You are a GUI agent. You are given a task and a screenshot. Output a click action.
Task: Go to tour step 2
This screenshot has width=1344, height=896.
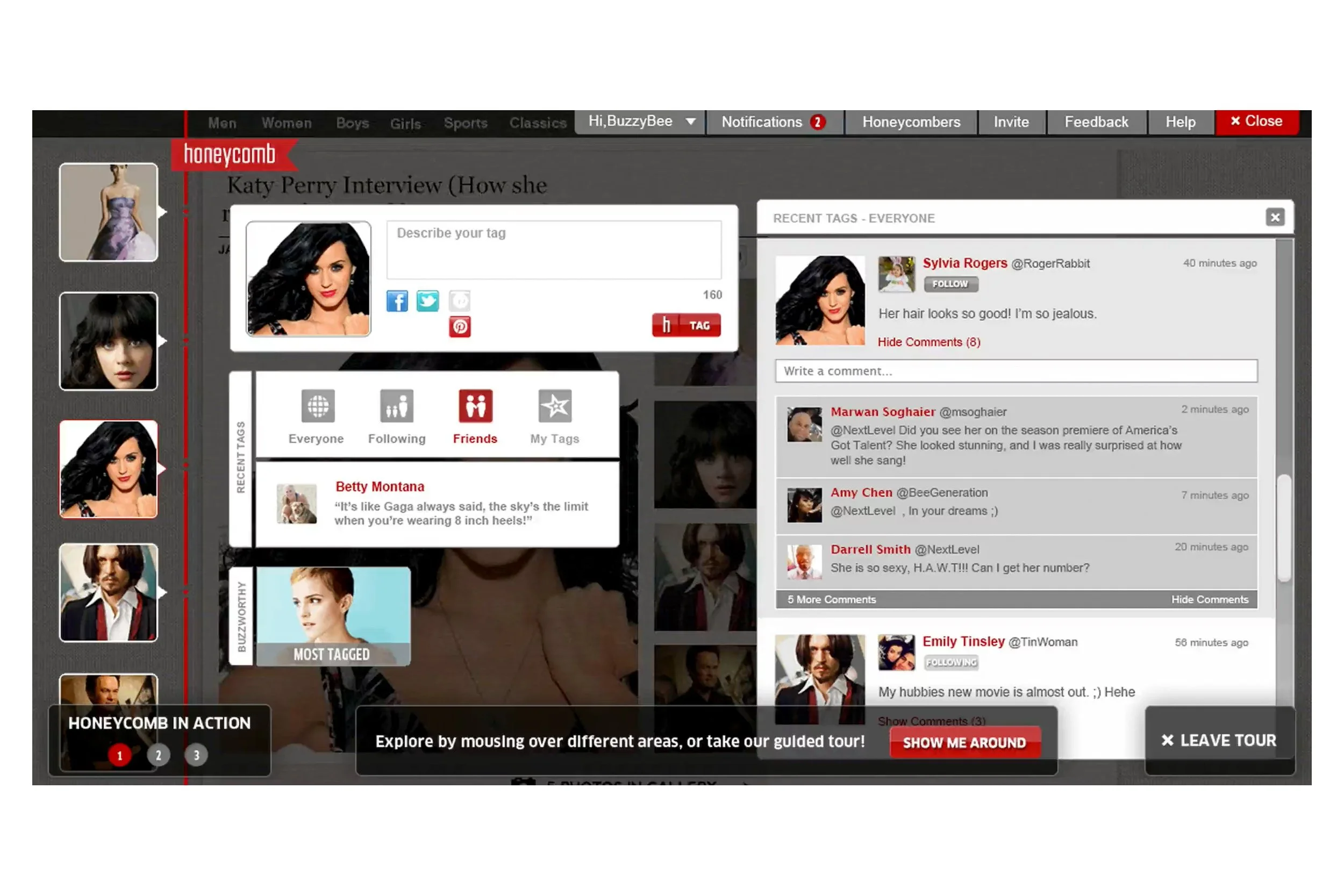158,755
